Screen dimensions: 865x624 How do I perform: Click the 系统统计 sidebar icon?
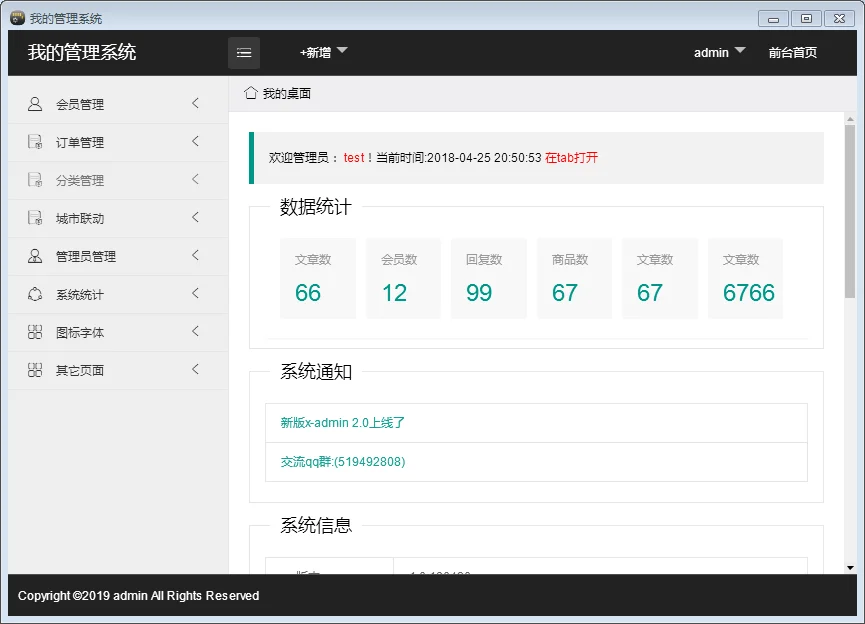(x=35, y=294)
